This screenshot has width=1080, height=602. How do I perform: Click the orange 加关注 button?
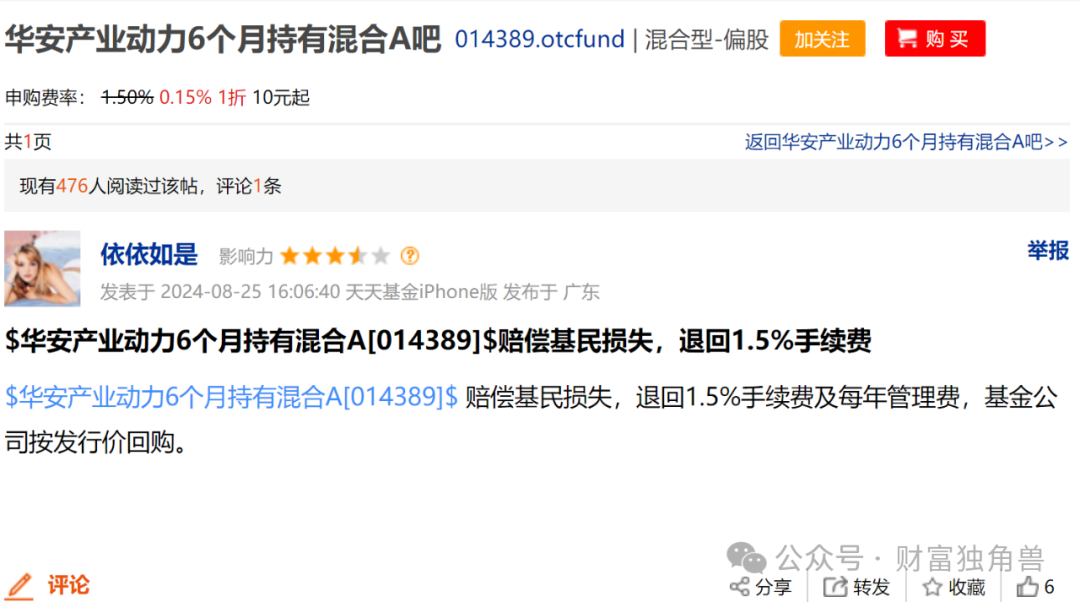pyautogui.click(x=822, y=39)
